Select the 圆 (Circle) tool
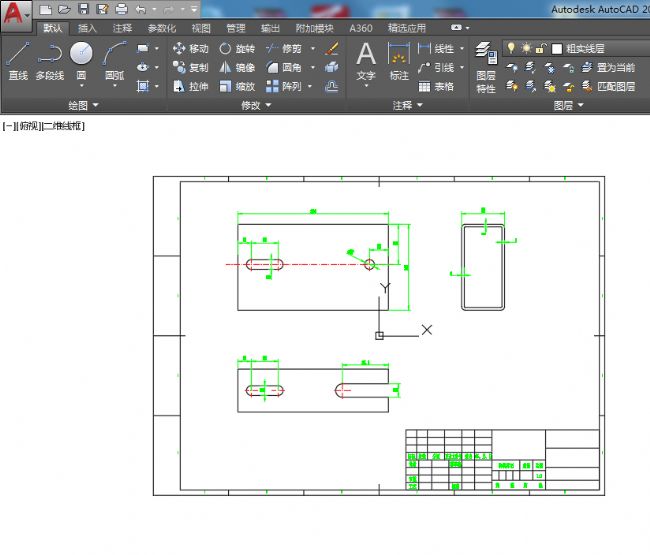 click(81, 58)
